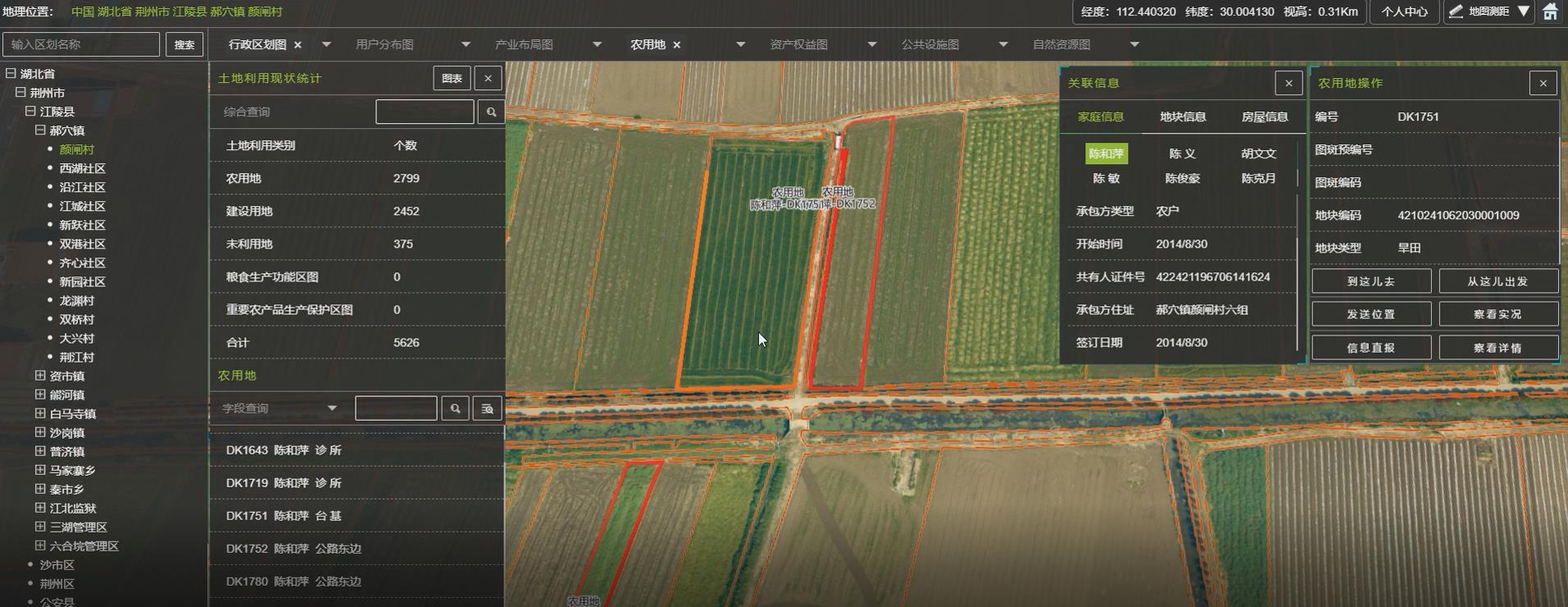
Task: Close the 农用地操作 panel
Action: click(1543, 83)
